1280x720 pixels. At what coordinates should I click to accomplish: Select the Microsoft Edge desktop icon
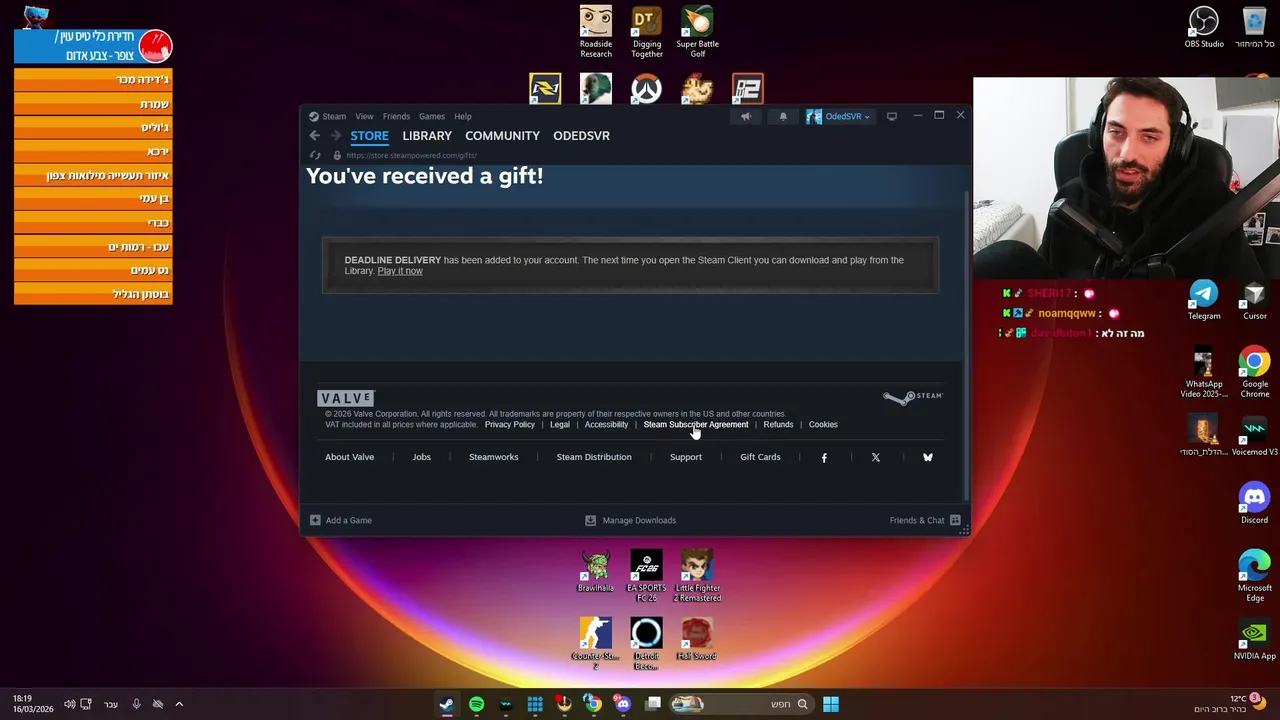1254,576
